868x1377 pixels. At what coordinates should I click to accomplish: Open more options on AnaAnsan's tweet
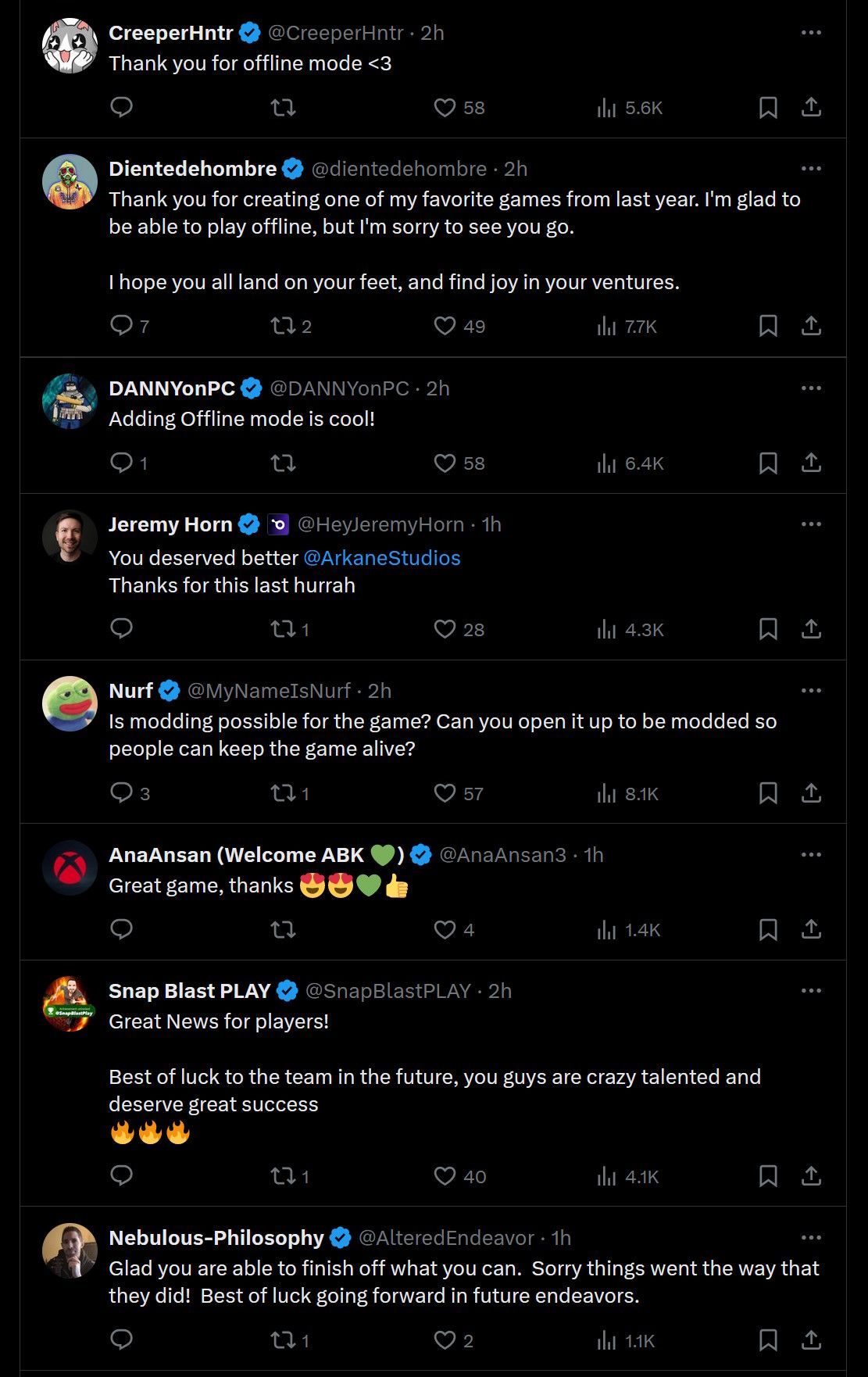click(811, 855)
